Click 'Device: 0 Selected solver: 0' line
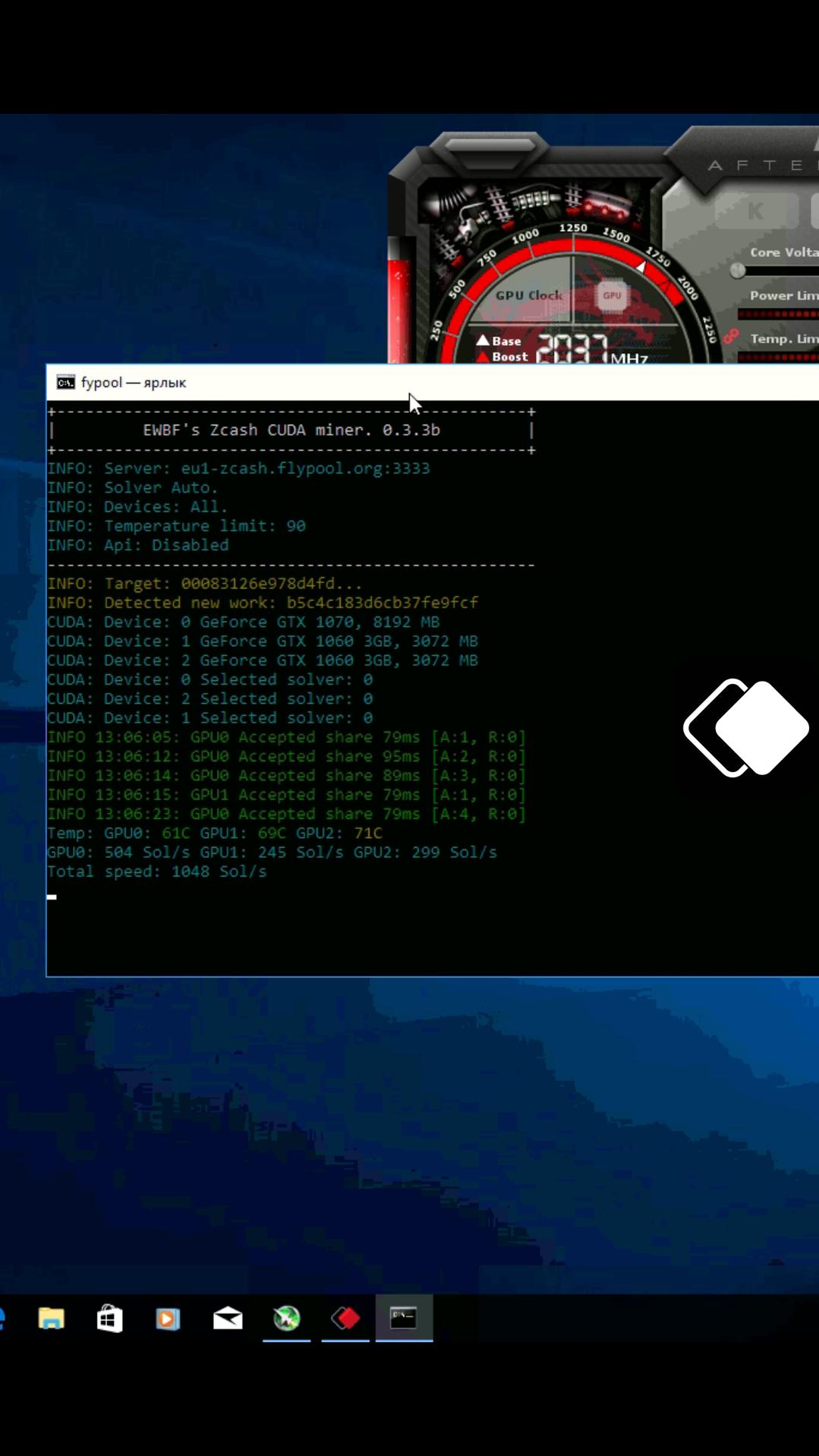The height and width of the screenshot is (1456, 819). coord(210,679)
